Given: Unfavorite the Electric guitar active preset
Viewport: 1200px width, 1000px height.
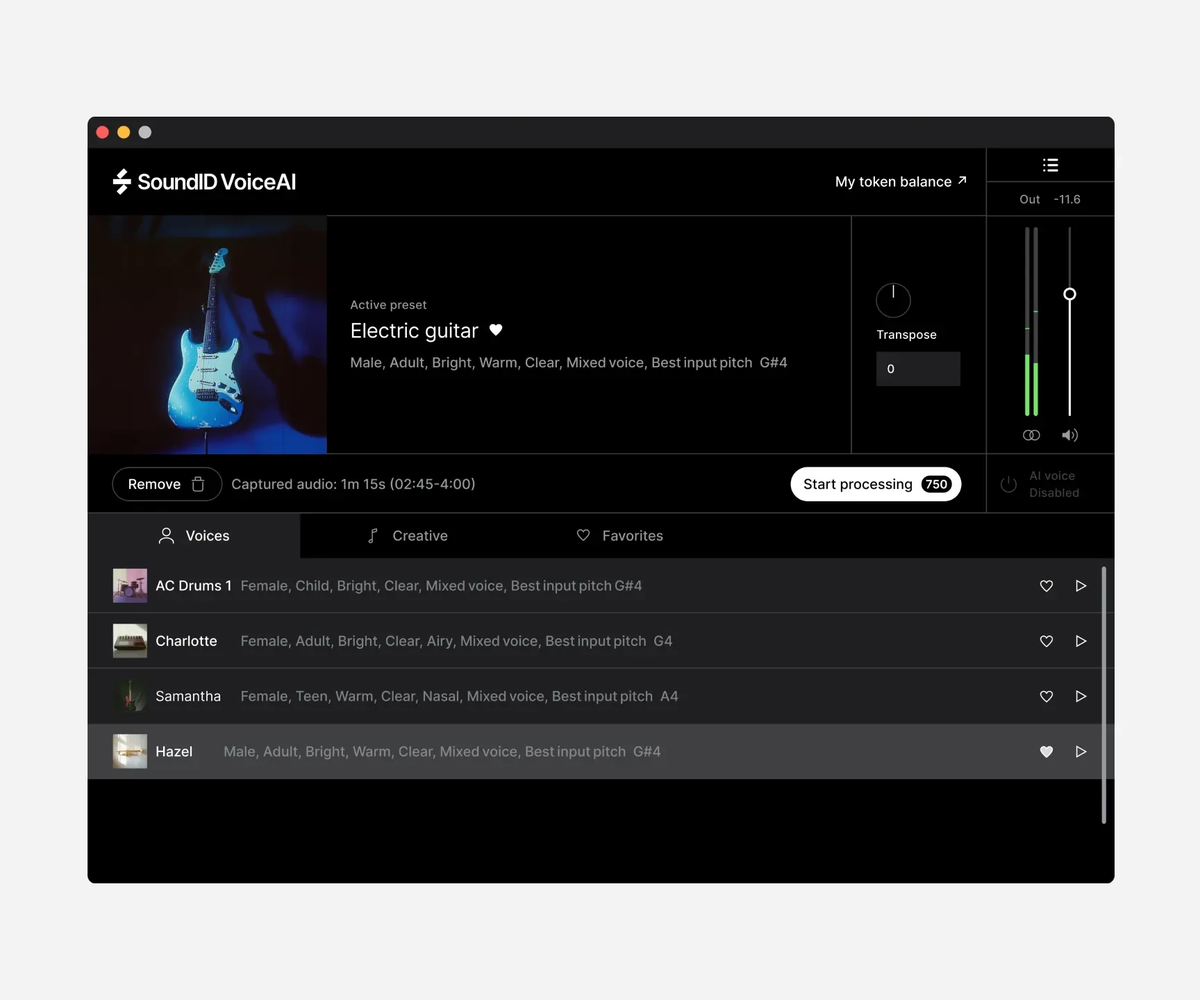Looking at the screenshot, I should (x=496, y=330).
